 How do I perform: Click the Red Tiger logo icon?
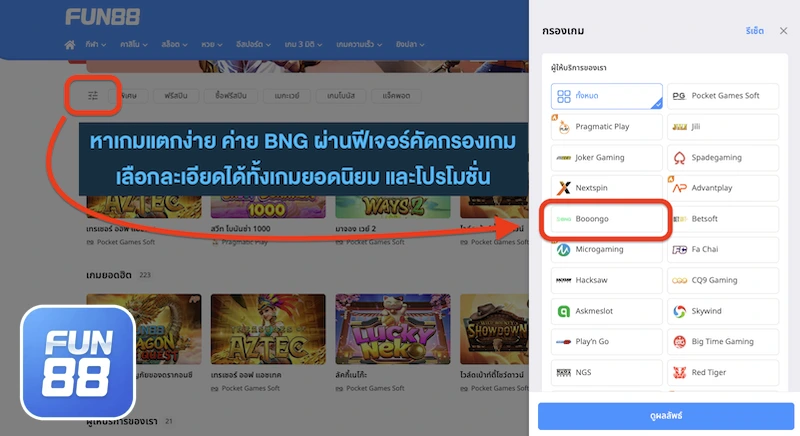coord(680,372)
